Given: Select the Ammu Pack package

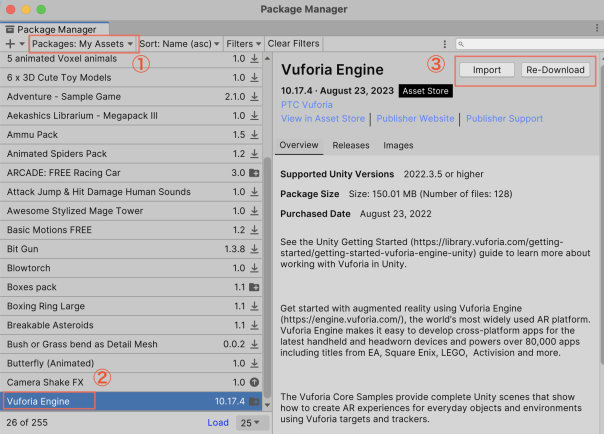Looking at the screenshot, I should point(131,135).
